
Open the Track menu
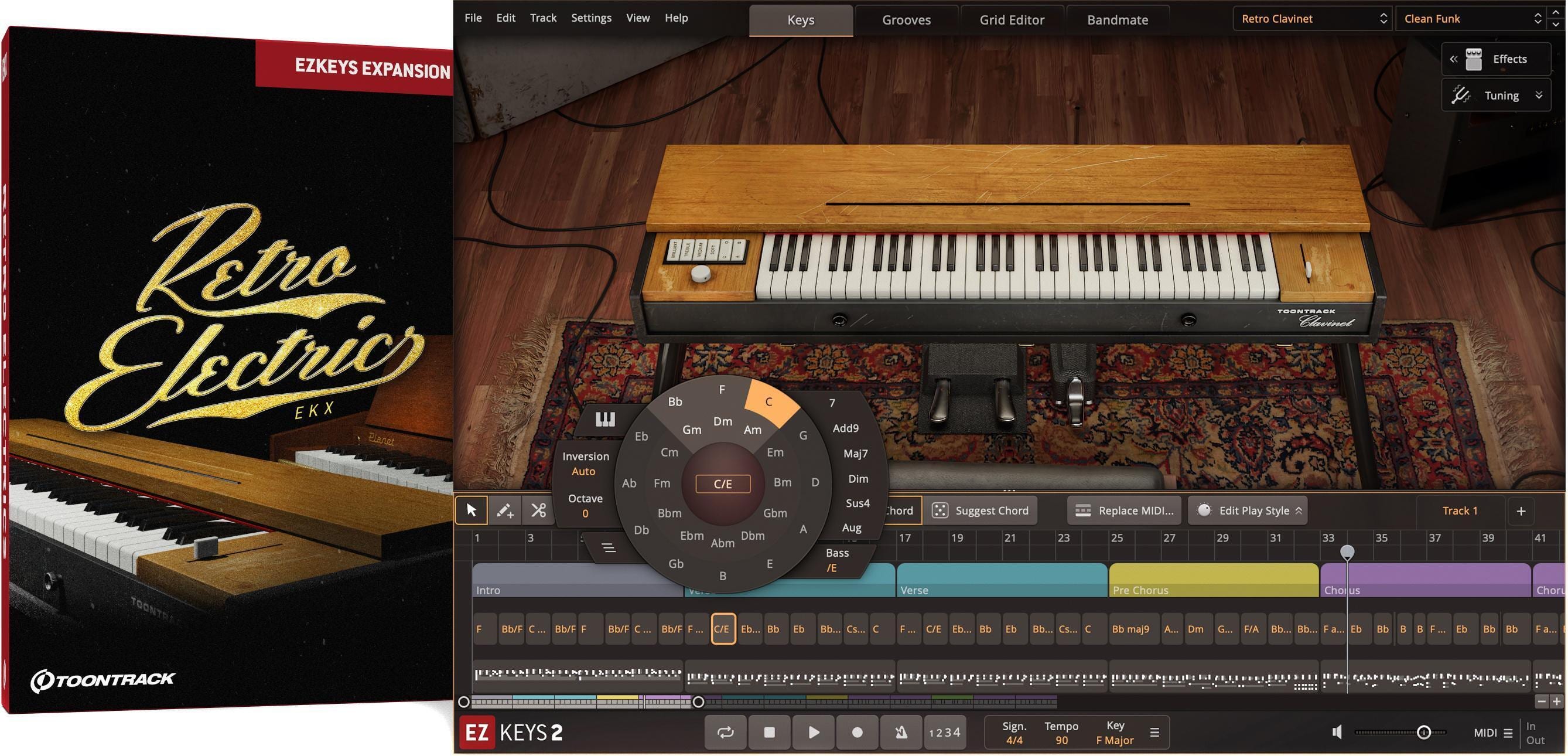pyautogui.click(x=542, y=18)
